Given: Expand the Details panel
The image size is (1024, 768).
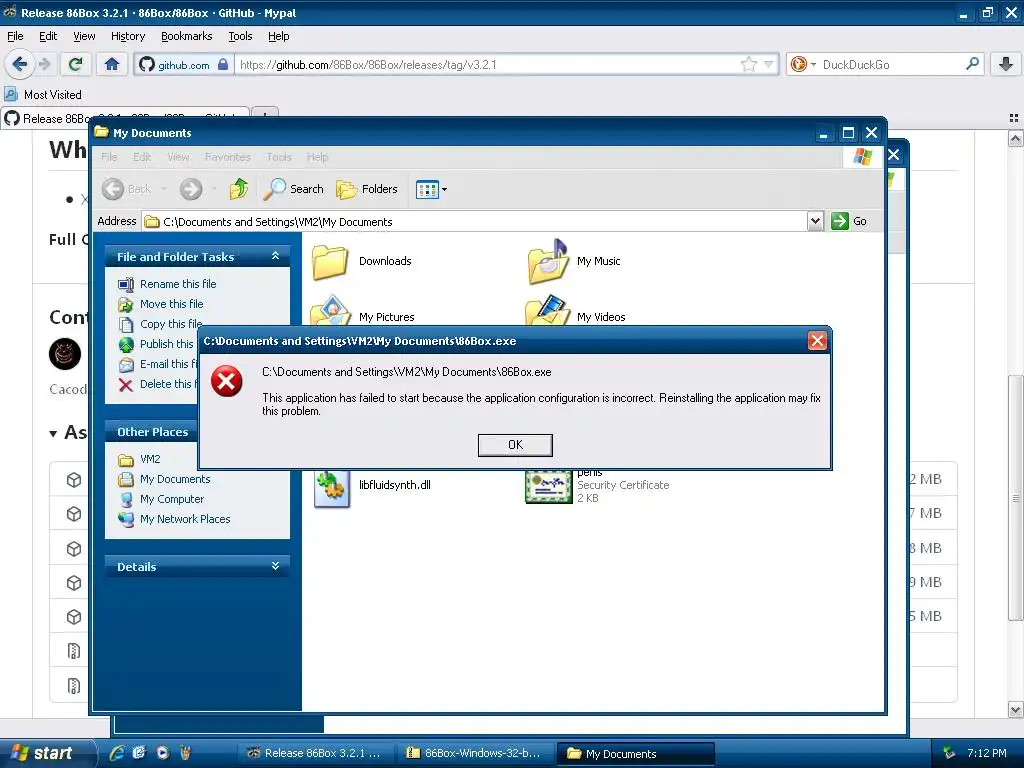Looking at the screenshot, I should 275,566.
